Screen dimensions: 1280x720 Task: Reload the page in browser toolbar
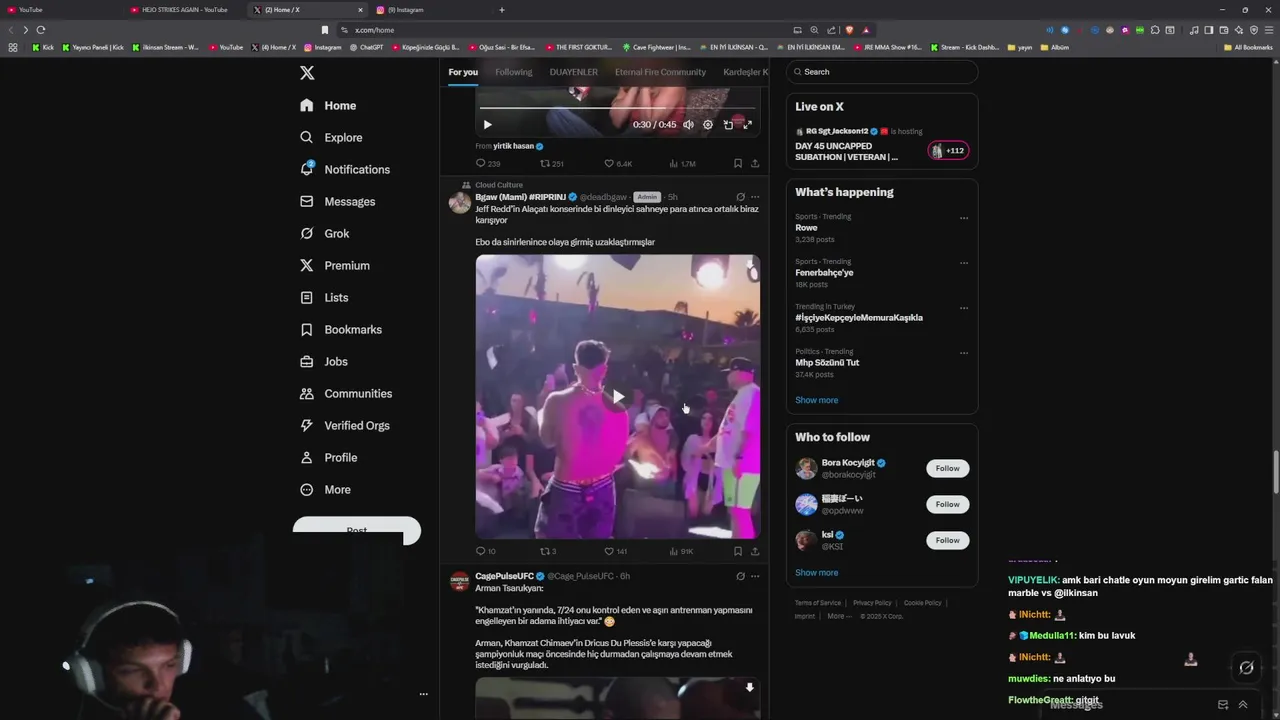pyautogui.click(x=40, y=30)
